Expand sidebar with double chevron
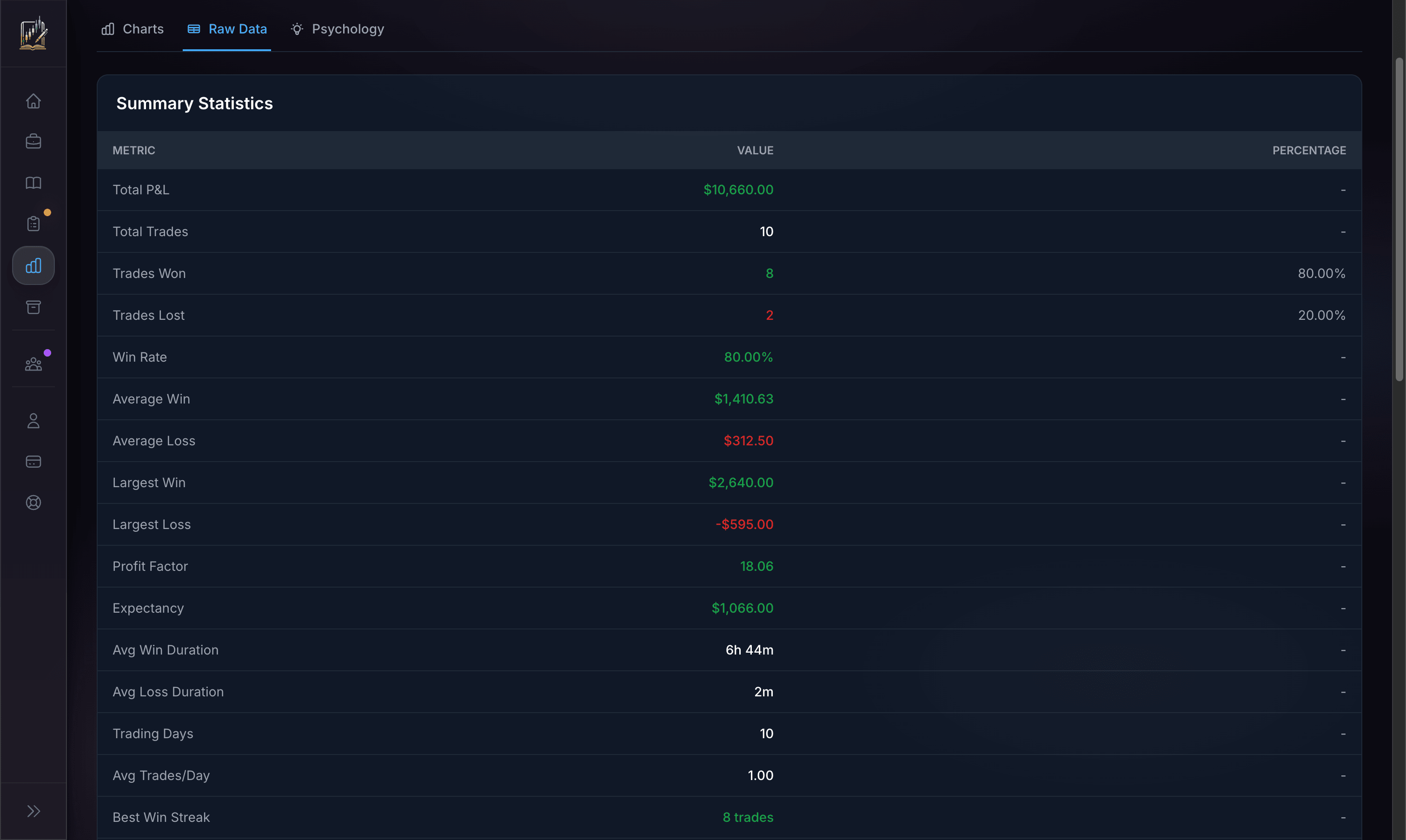This screenshot has height=840, width=1406. click(33, 811)
